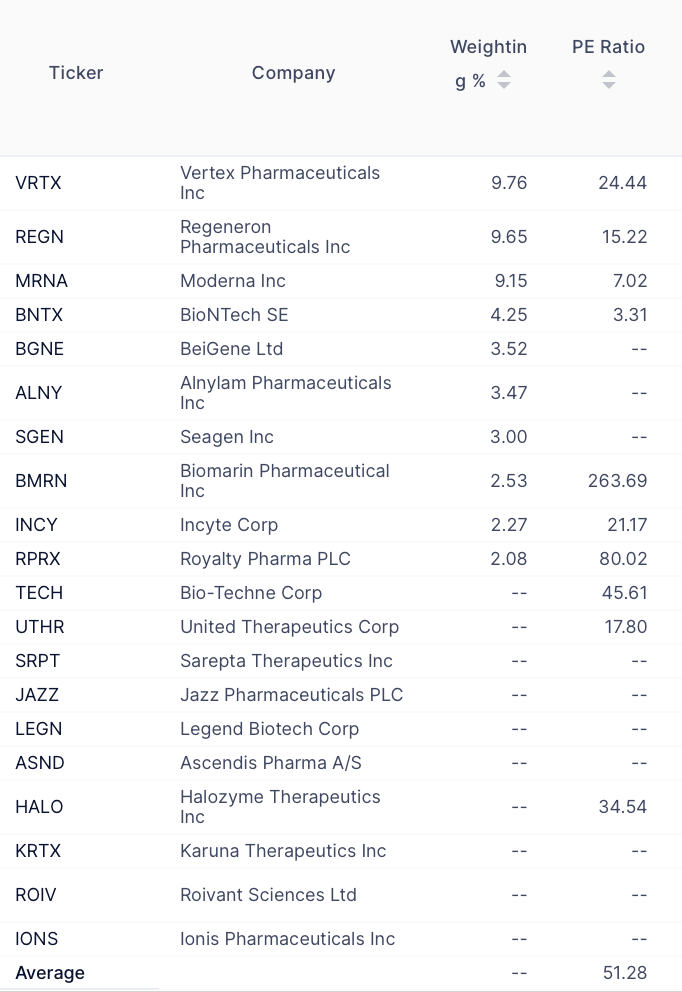Click the IONS ticker symbol
Screen dimensions: 682x992
tap(37, 939)
